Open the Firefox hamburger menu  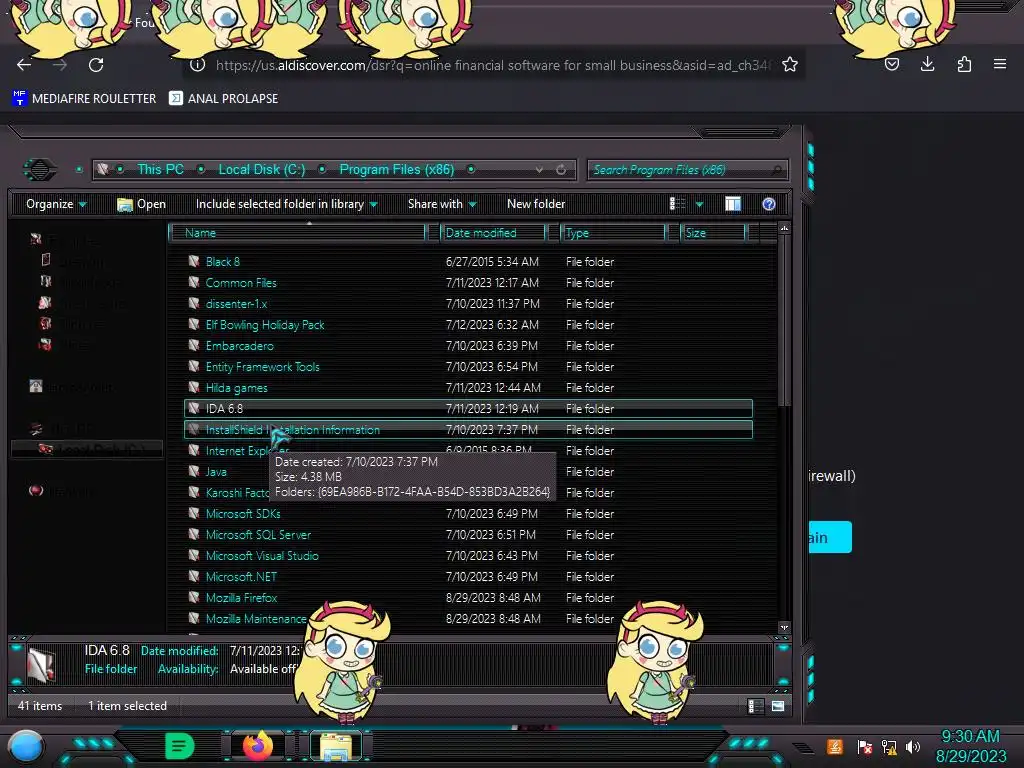999,64
